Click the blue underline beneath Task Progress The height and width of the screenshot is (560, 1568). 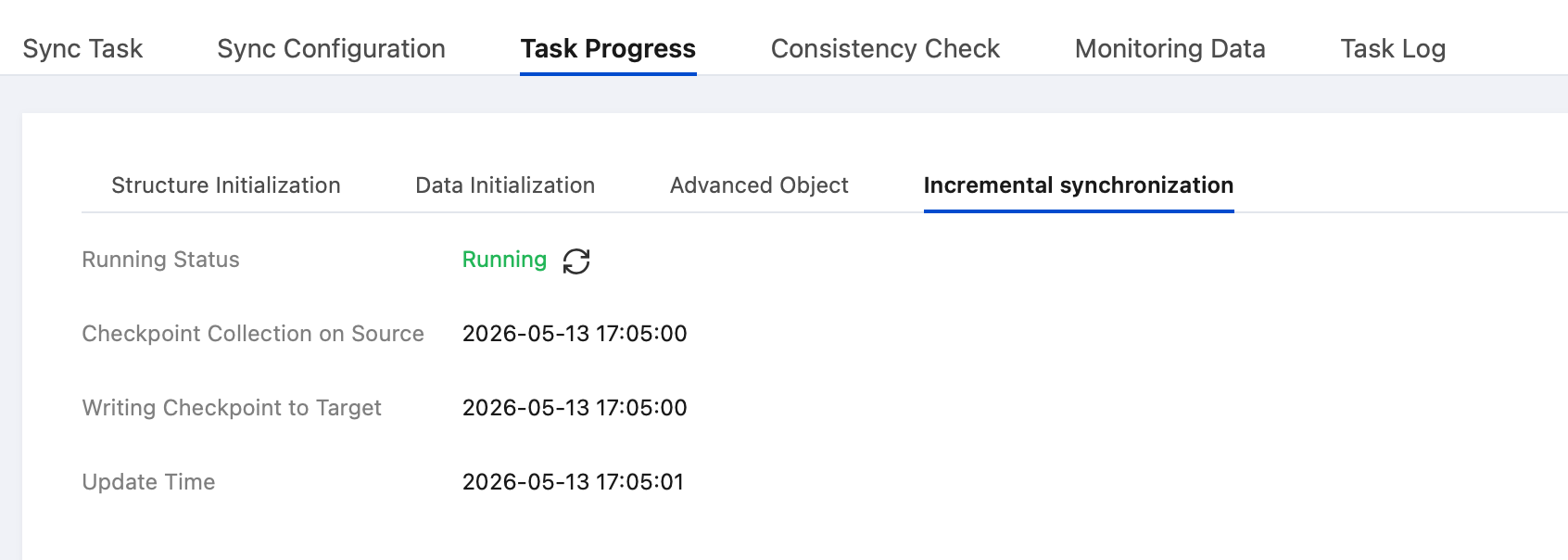pyautogui.click(x=608, y=74)
